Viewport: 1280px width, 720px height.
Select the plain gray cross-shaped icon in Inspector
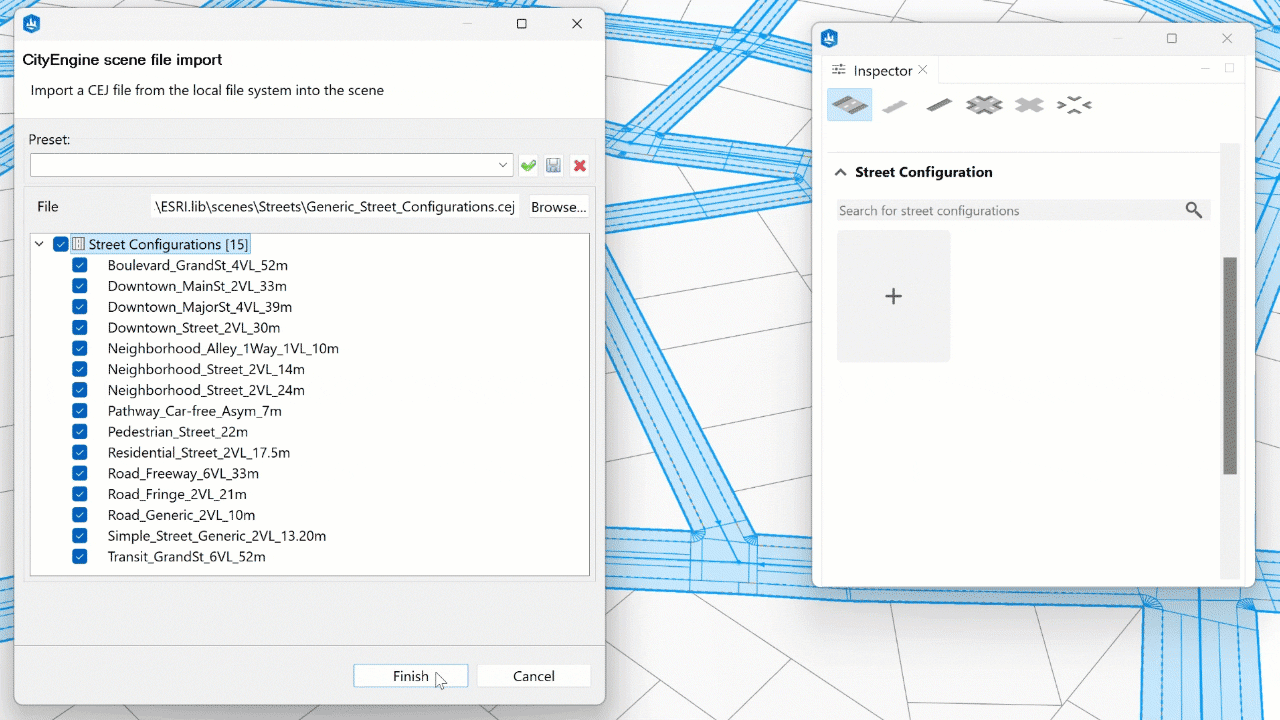pyautogui.click(x=1029, y=105)
